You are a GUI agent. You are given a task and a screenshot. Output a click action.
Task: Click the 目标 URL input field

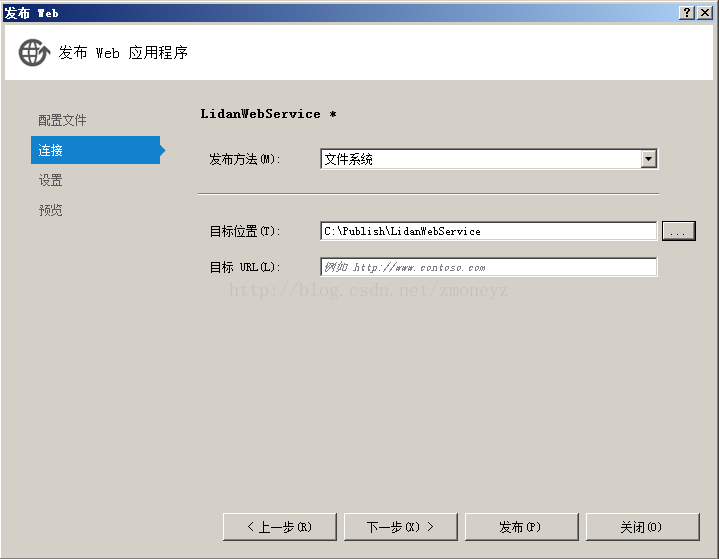coord(488,267)
